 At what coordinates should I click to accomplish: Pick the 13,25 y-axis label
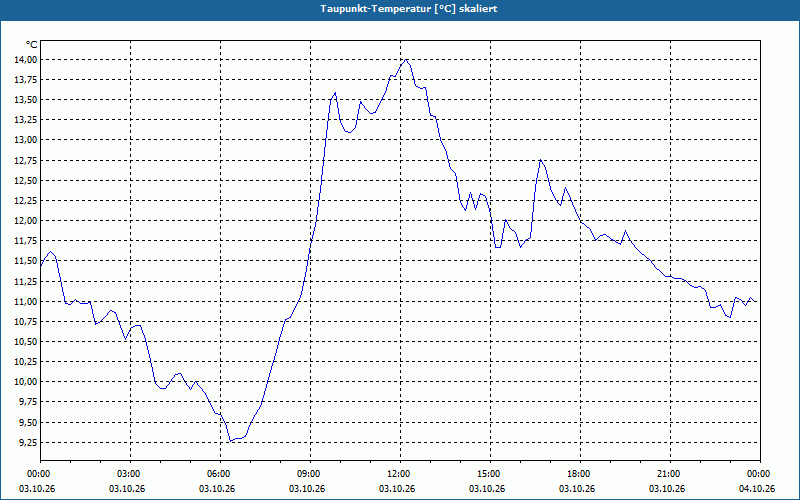click(26, 120)
